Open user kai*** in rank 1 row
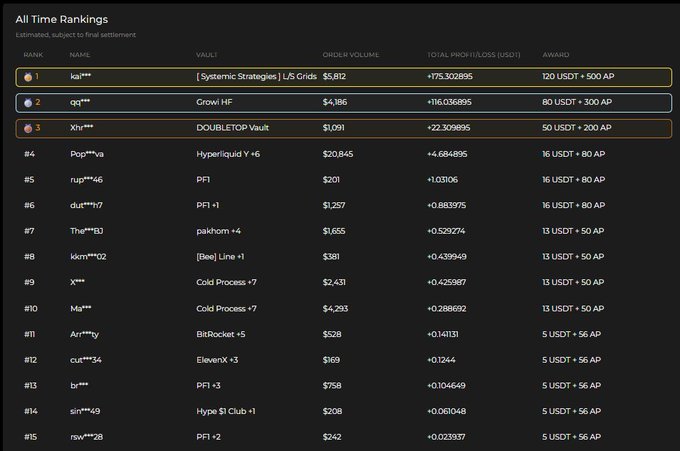The width and height of the screenshot is (680, 451). click(81, 76)
